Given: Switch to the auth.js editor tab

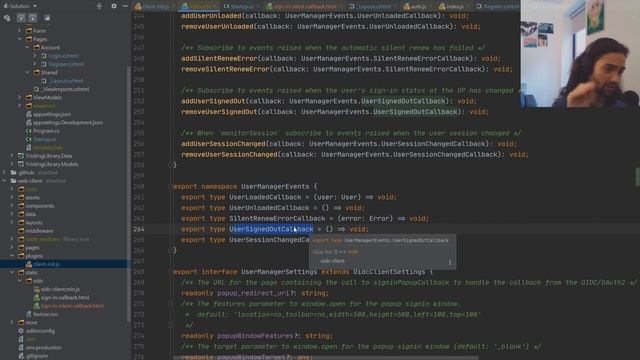Looking at the screenshot, I should (x=419, y=7).
